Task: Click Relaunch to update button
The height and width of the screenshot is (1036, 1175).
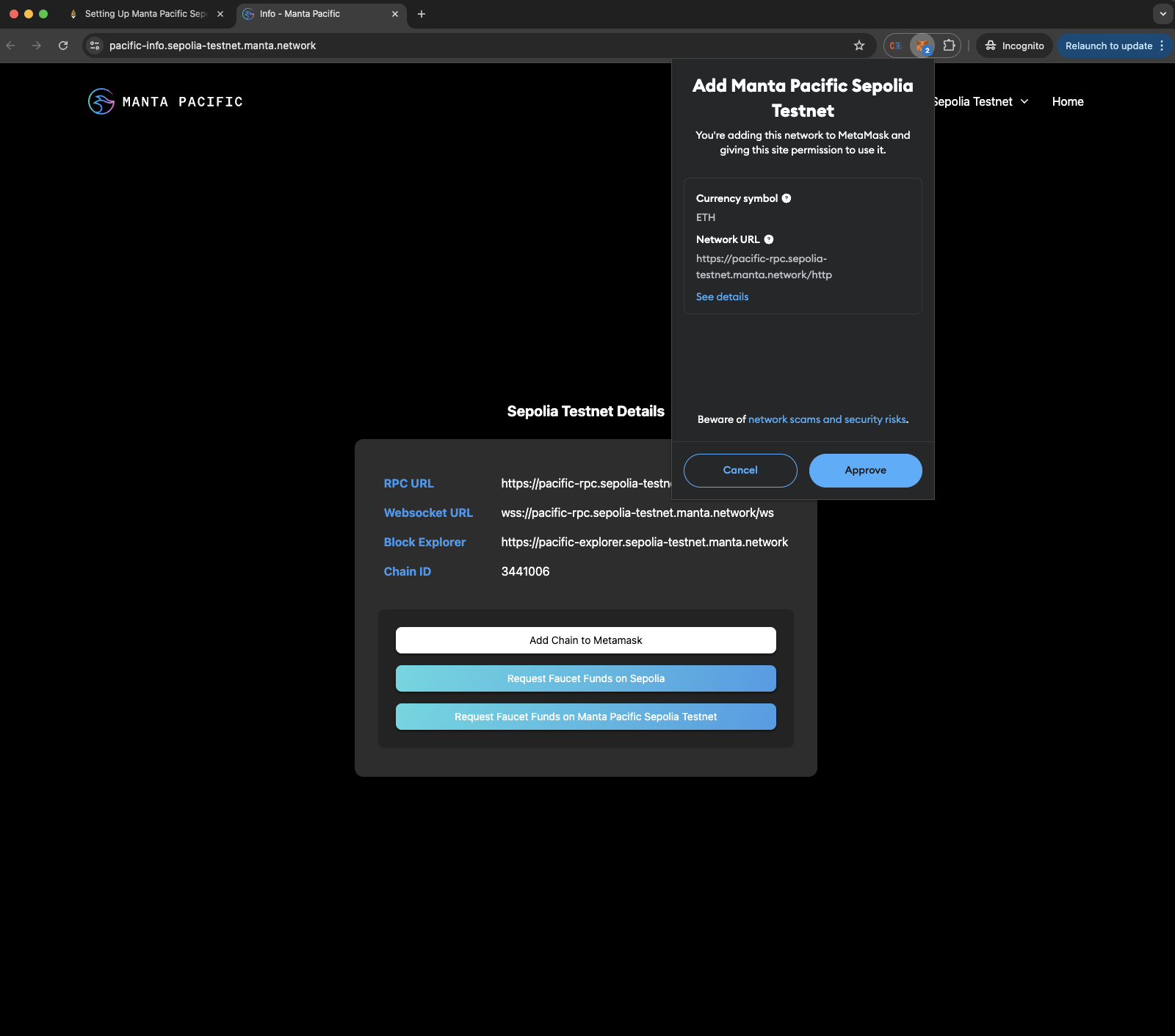Action: [1108, 46]
